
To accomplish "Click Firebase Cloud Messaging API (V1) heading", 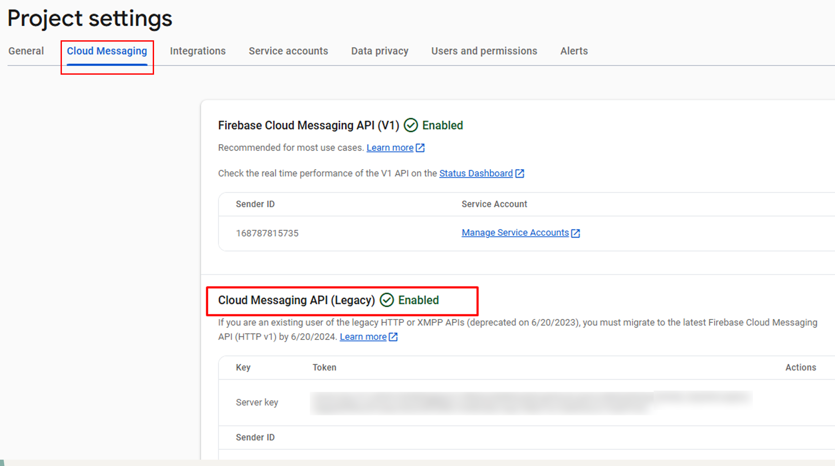I will tap(308, 126).
